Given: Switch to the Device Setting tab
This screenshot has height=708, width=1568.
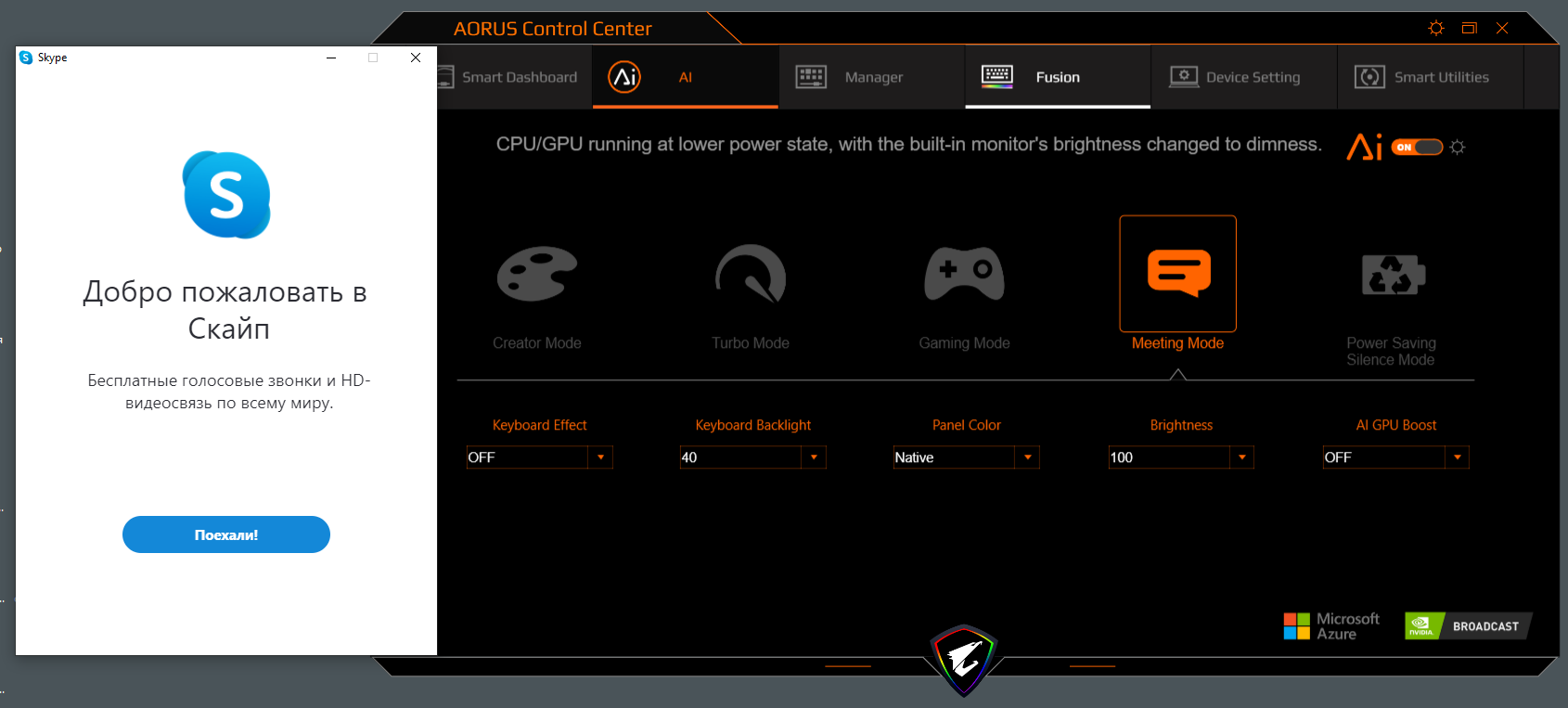Looking at the screenshot, I should (1244, 77).
